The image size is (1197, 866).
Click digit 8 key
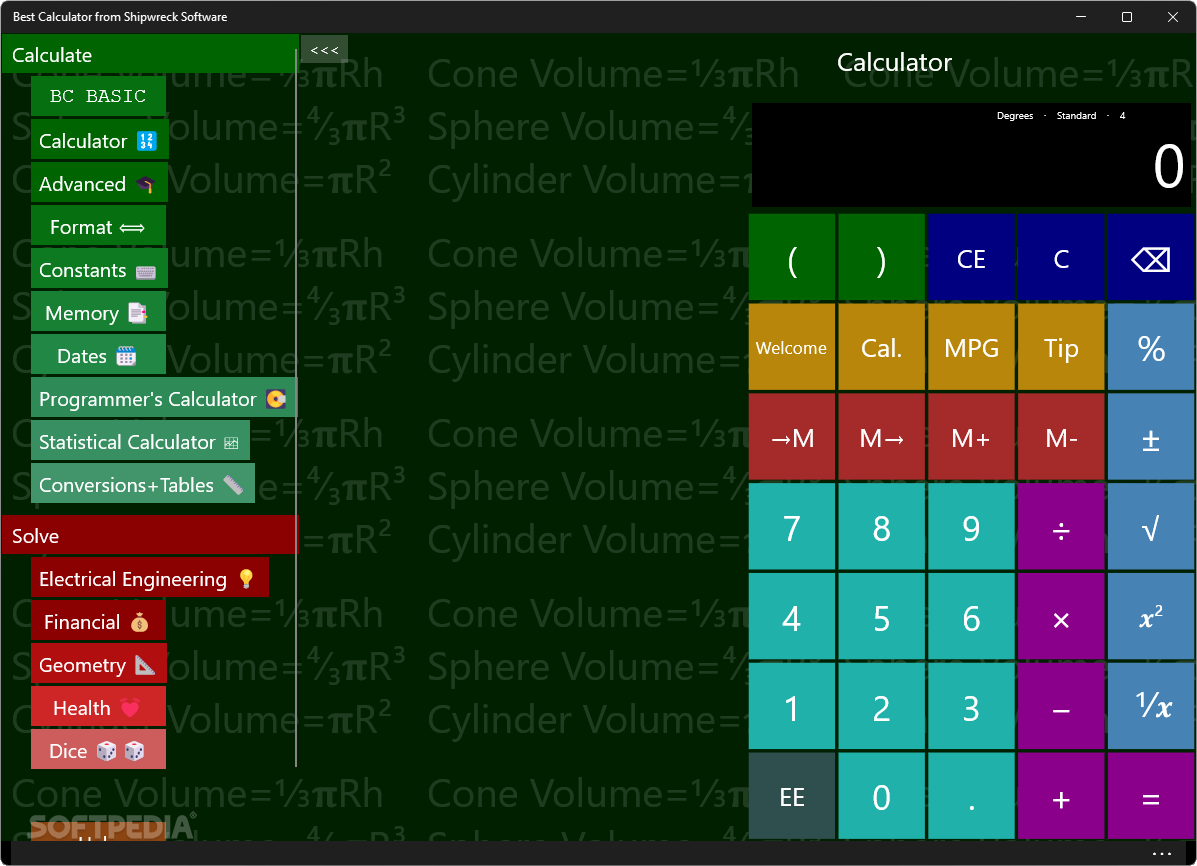point(881,527)
